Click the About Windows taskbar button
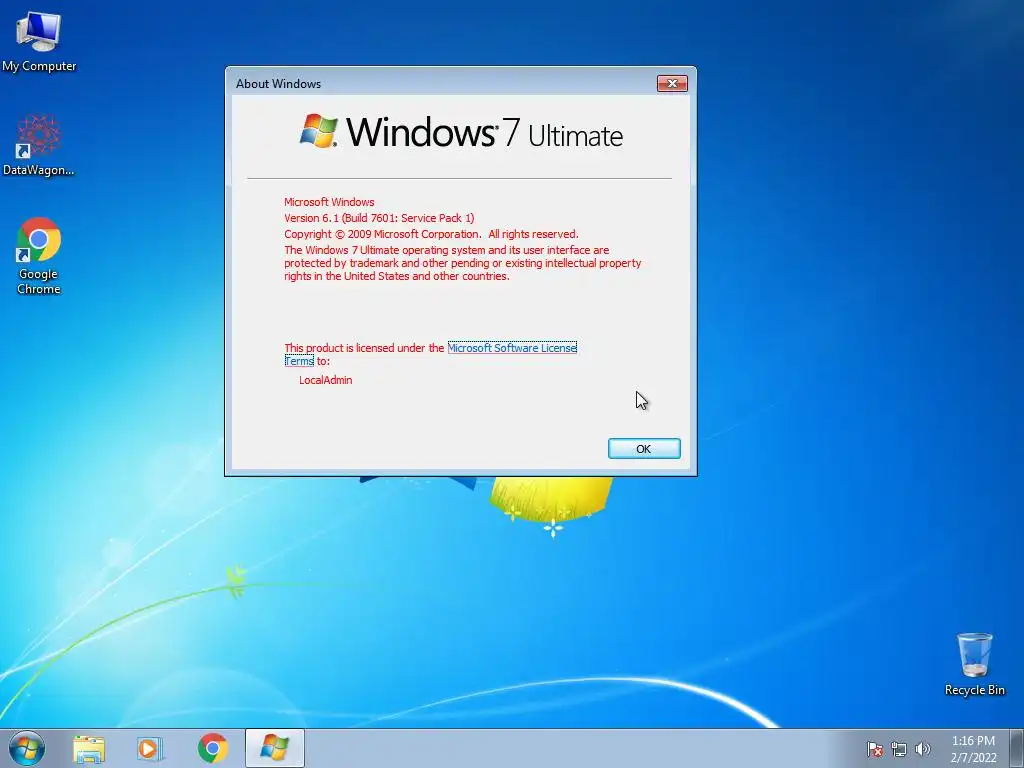Image resolution: width=1024 pixels, height=768 pixels. tap(275, 748)
